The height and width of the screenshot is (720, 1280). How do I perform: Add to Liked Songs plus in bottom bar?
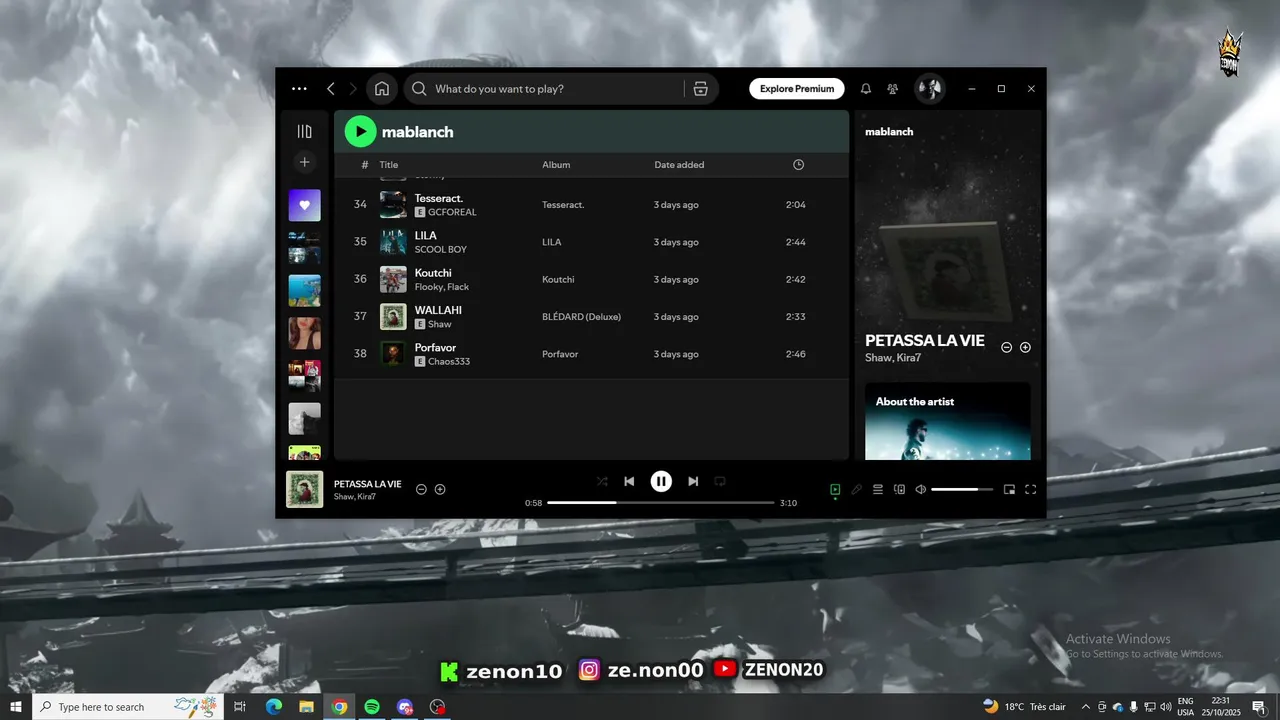point(440,489)
